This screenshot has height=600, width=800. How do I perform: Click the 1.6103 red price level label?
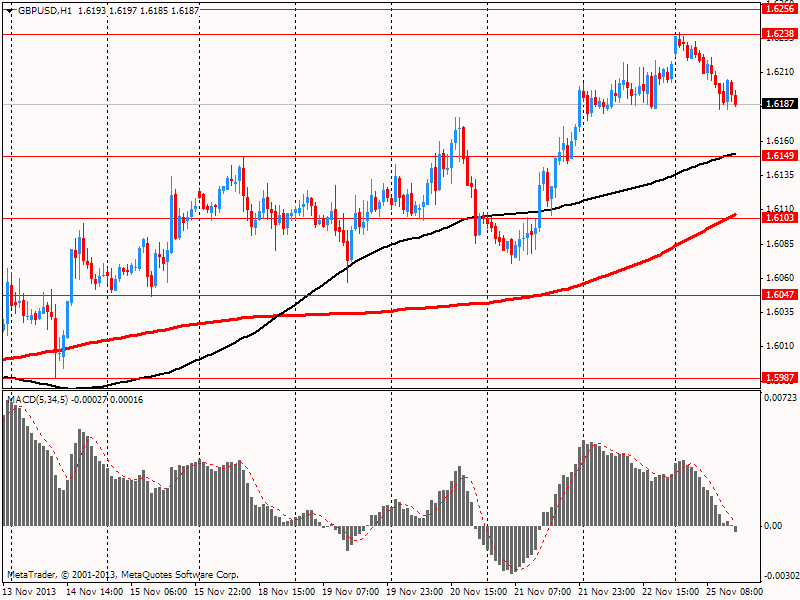tap(780, 218)
